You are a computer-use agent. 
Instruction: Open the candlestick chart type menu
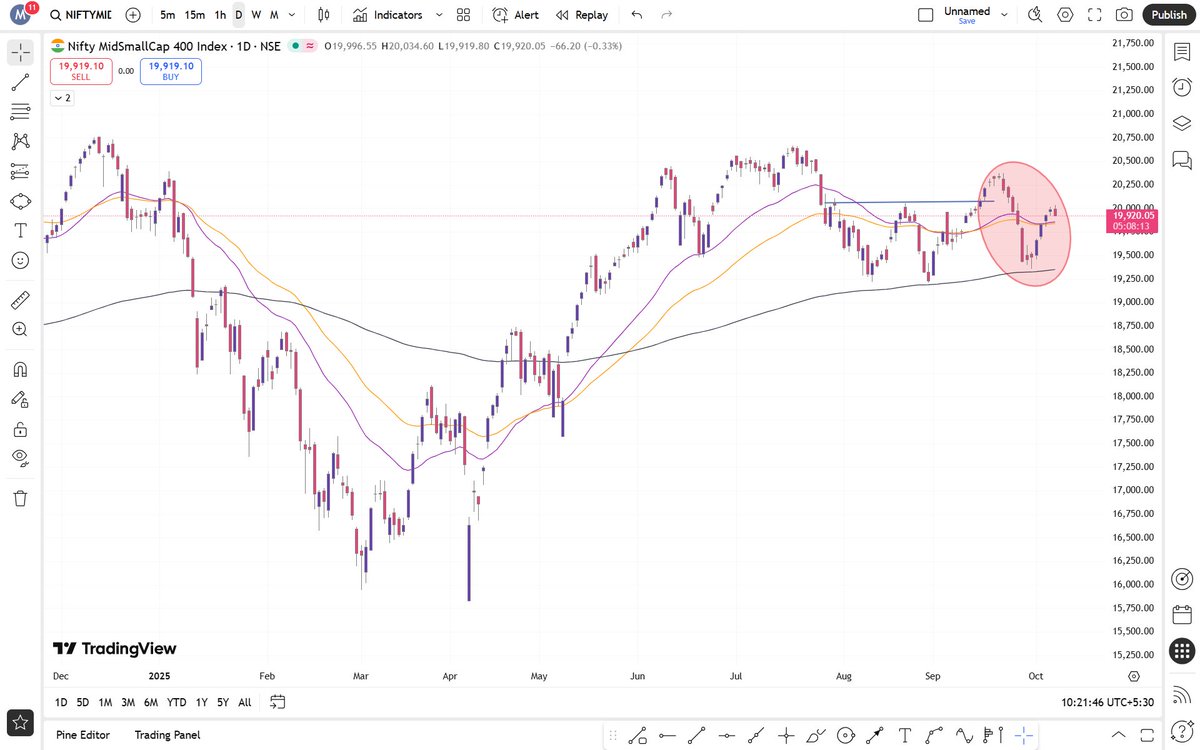tap(323, 15)
